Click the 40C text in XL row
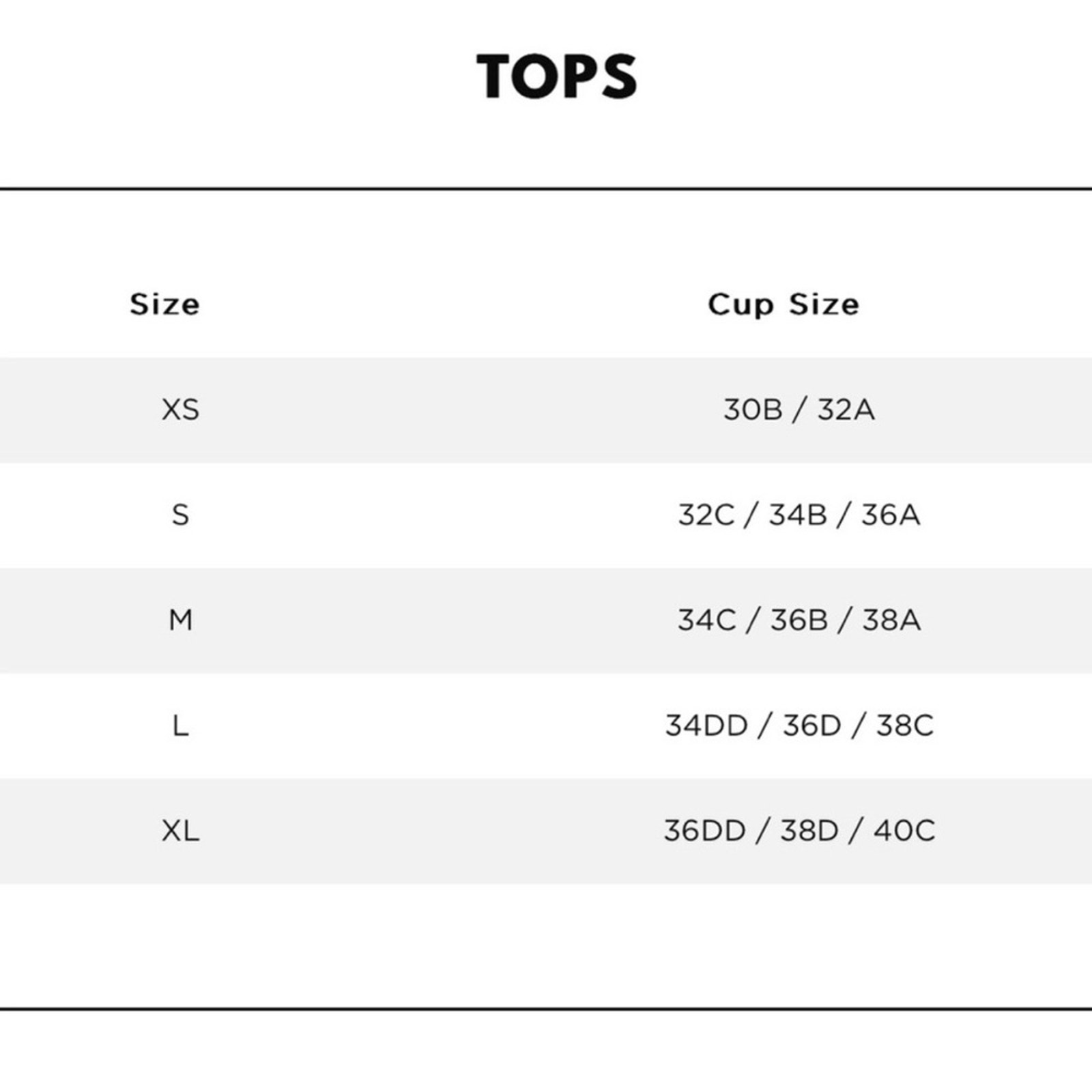The height and width of the screenshot is (1092, 1092). pos(904,831)
